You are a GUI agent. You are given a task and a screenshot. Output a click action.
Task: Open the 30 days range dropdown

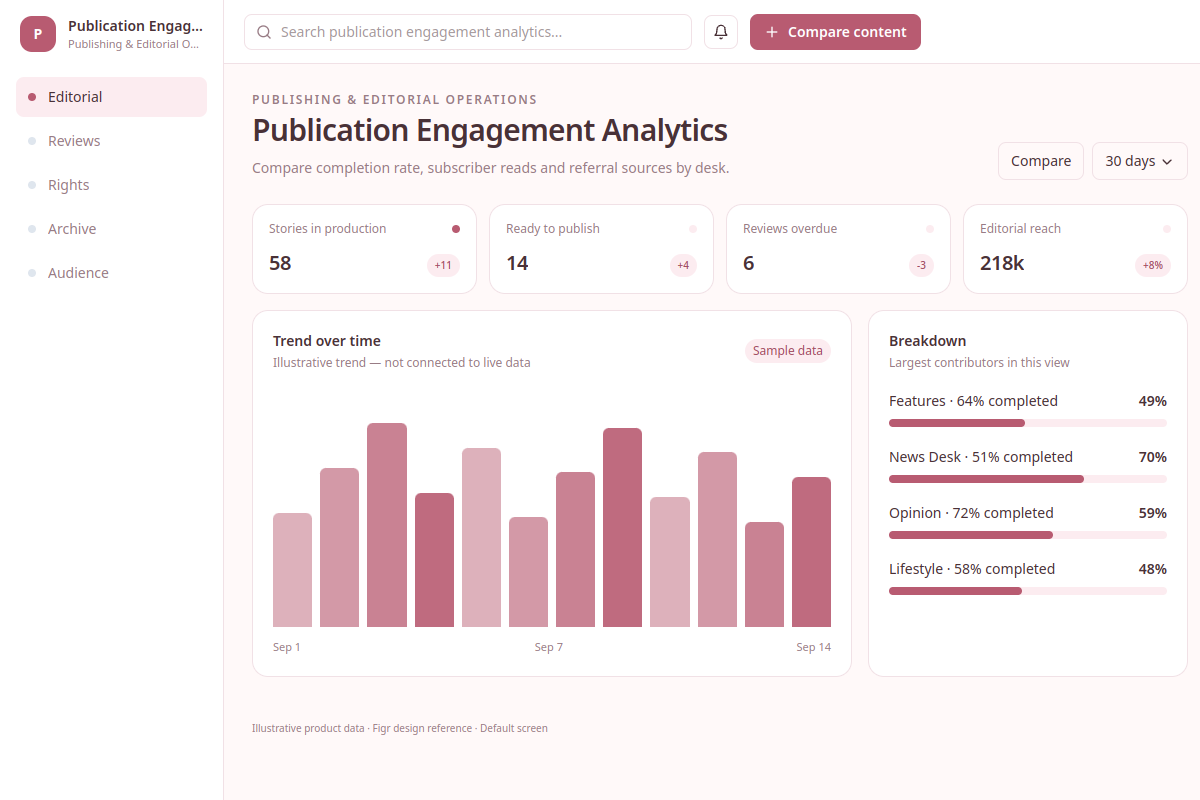1140,161
